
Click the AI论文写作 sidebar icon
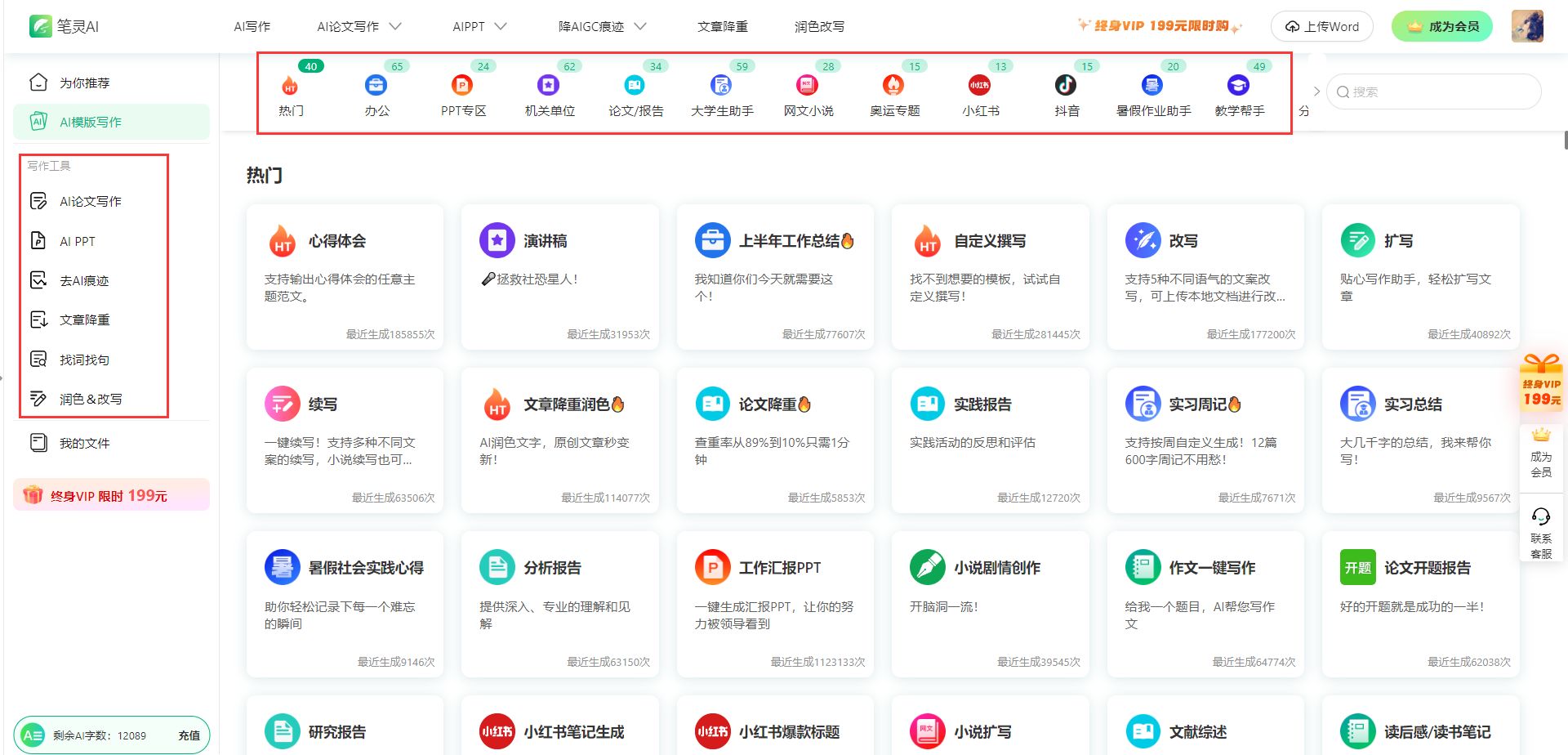point(38,201)
